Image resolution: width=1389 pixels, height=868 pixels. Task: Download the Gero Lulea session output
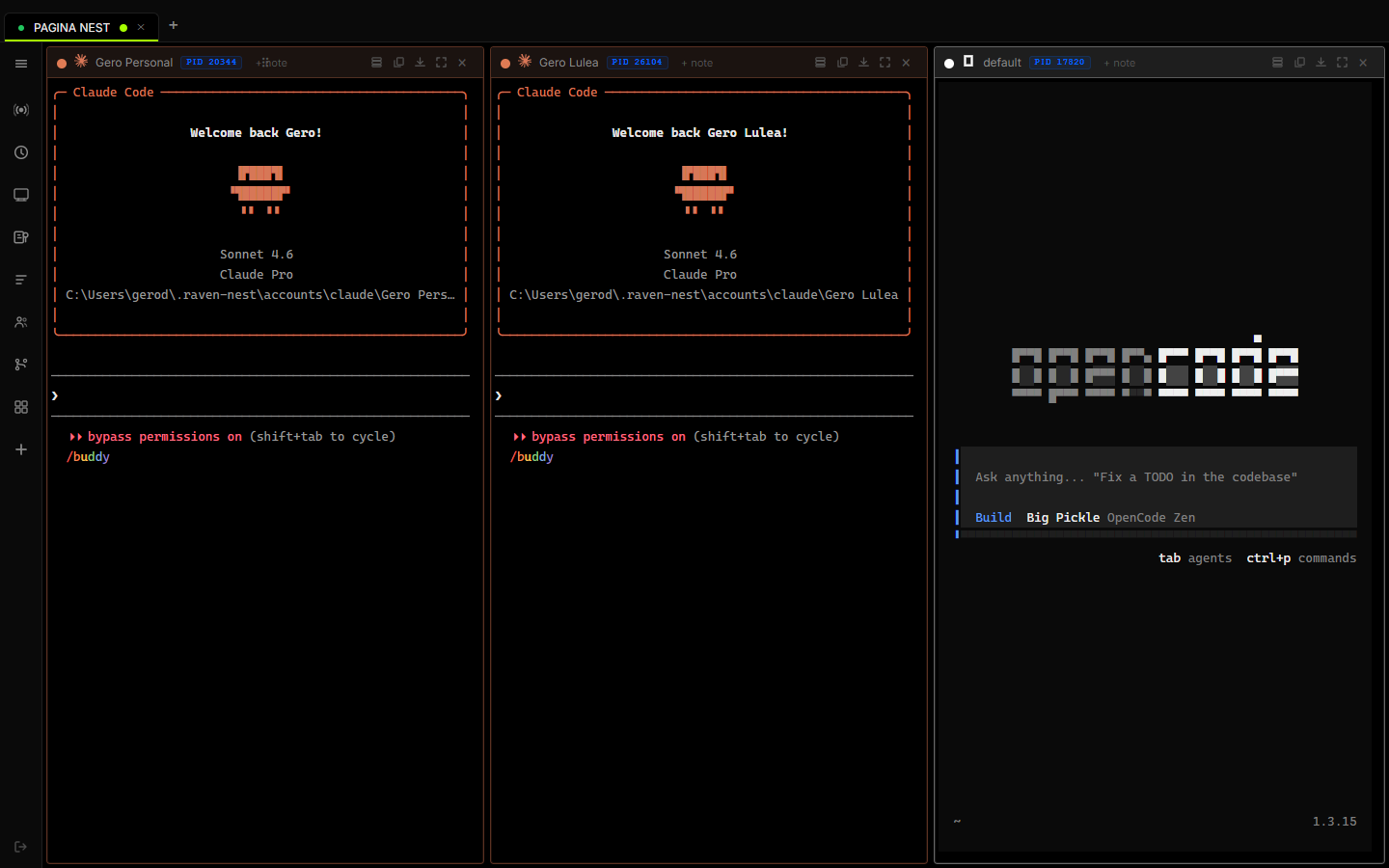pos(863,62)
